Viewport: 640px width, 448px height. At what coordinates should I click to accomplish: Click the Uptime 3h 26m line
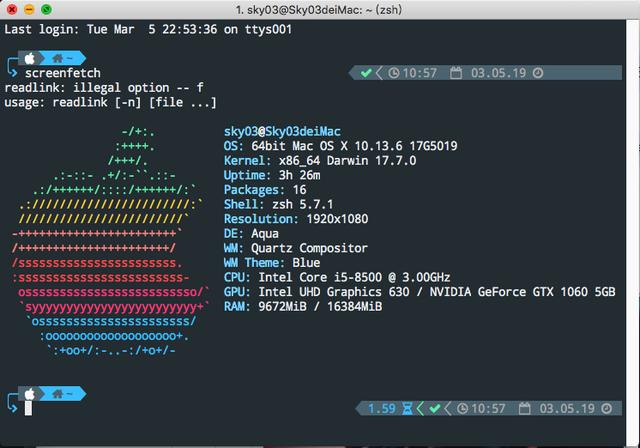272,175
